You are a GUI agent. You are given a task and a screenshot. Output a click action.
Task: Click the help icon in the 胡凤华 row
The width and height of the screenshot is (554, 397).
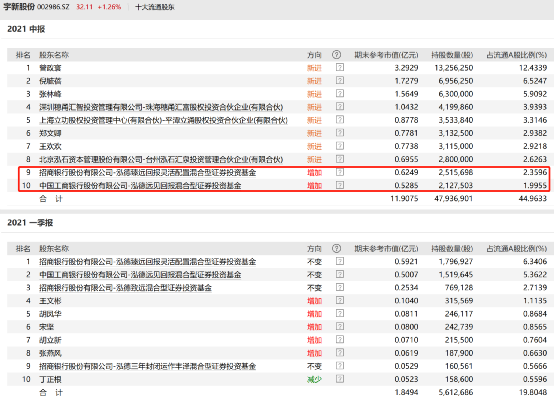[x=340, y=314]
